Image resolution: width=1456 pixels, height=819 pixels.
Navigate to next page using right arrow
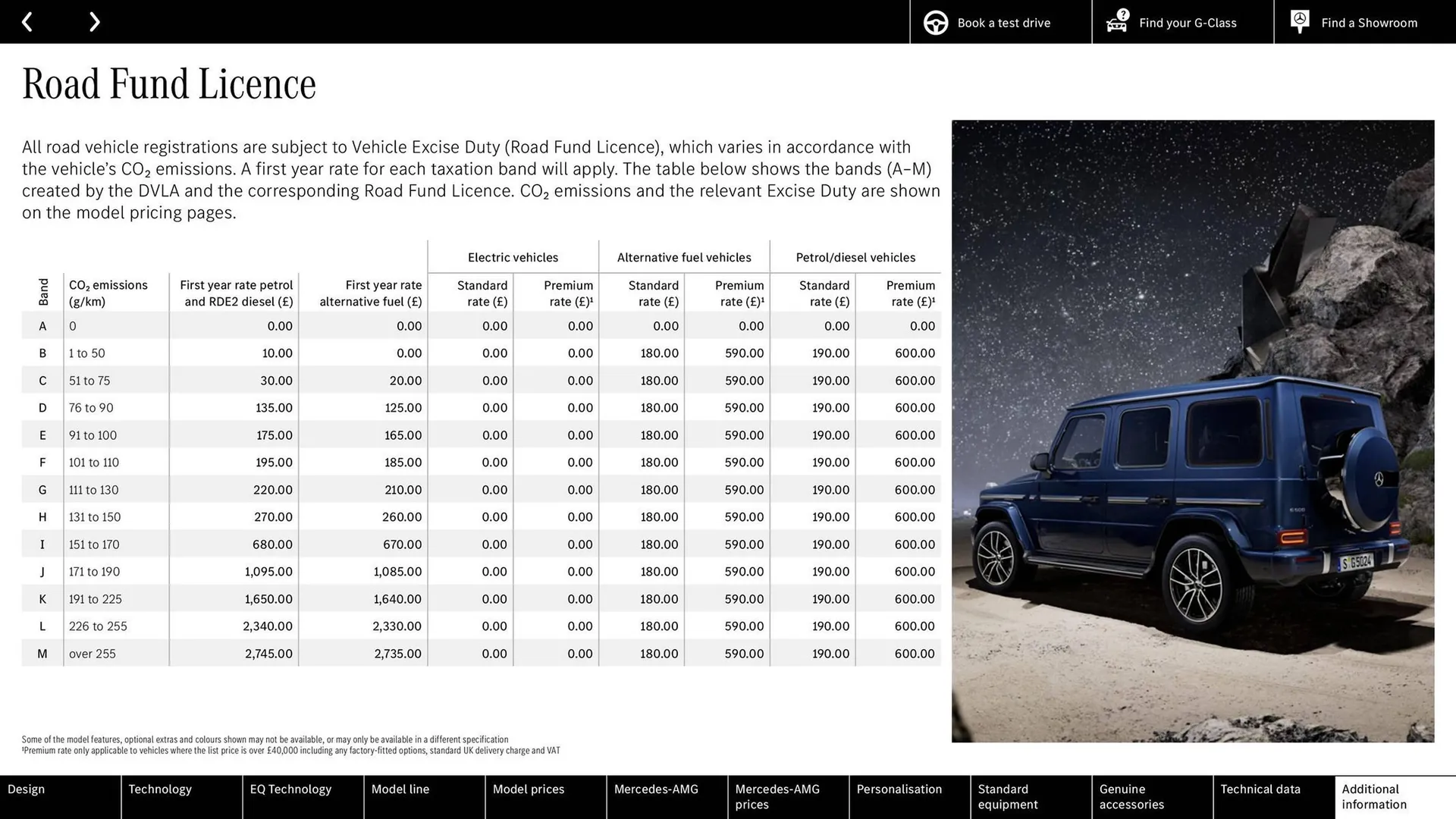(x=95, y=21)
